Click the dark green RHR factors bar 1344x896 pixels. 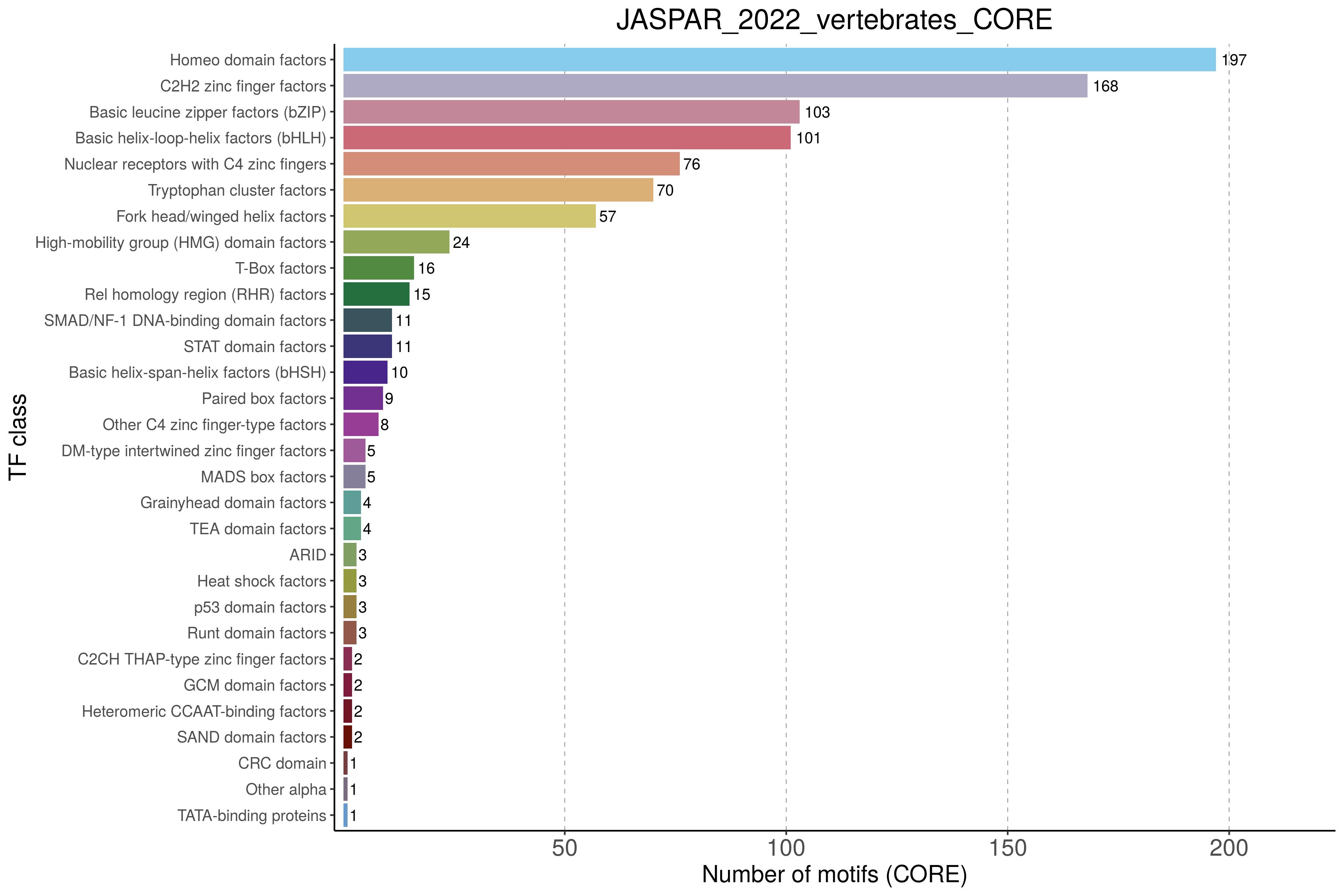click(377, 294)
